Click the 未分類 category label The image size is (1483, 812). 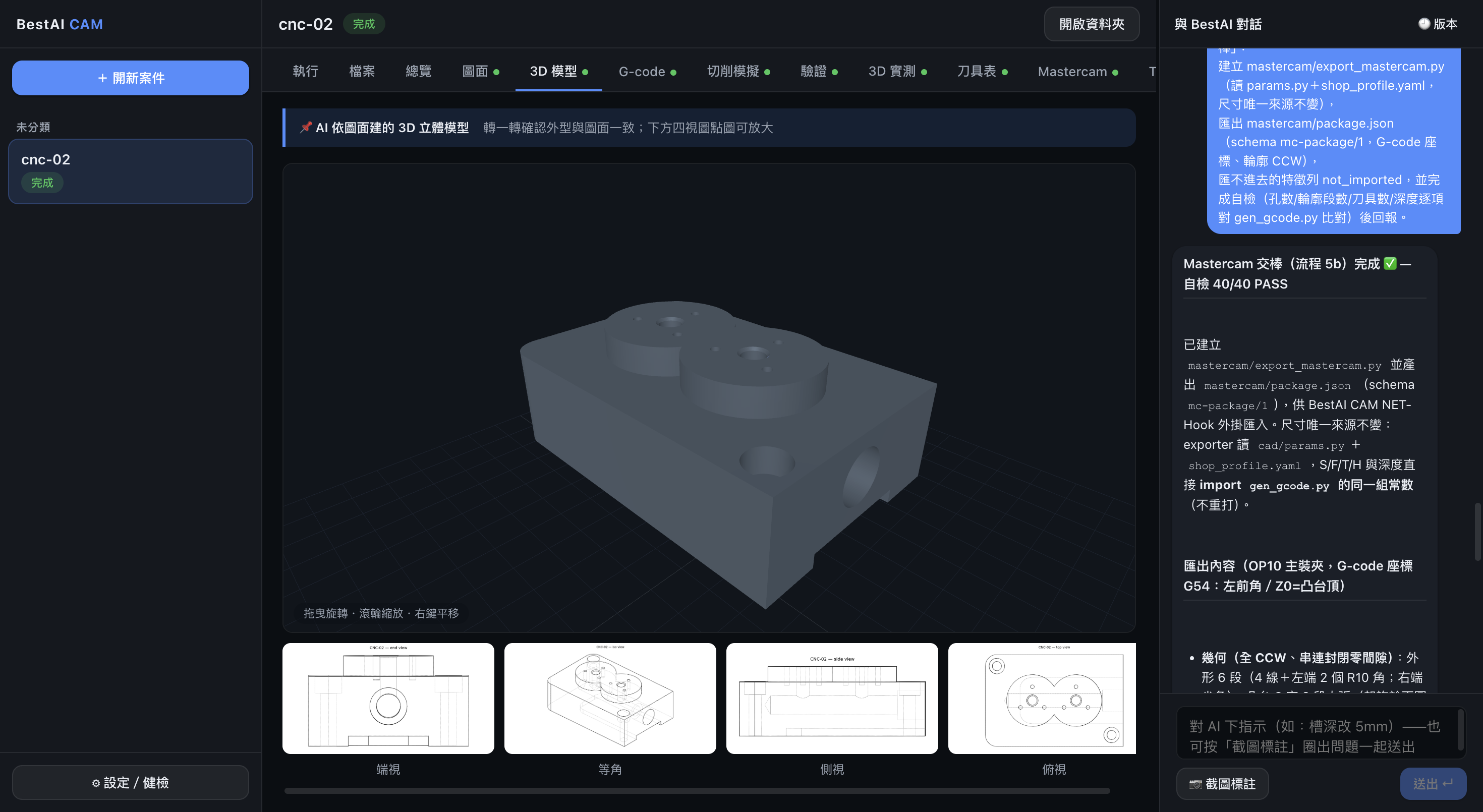33,127
